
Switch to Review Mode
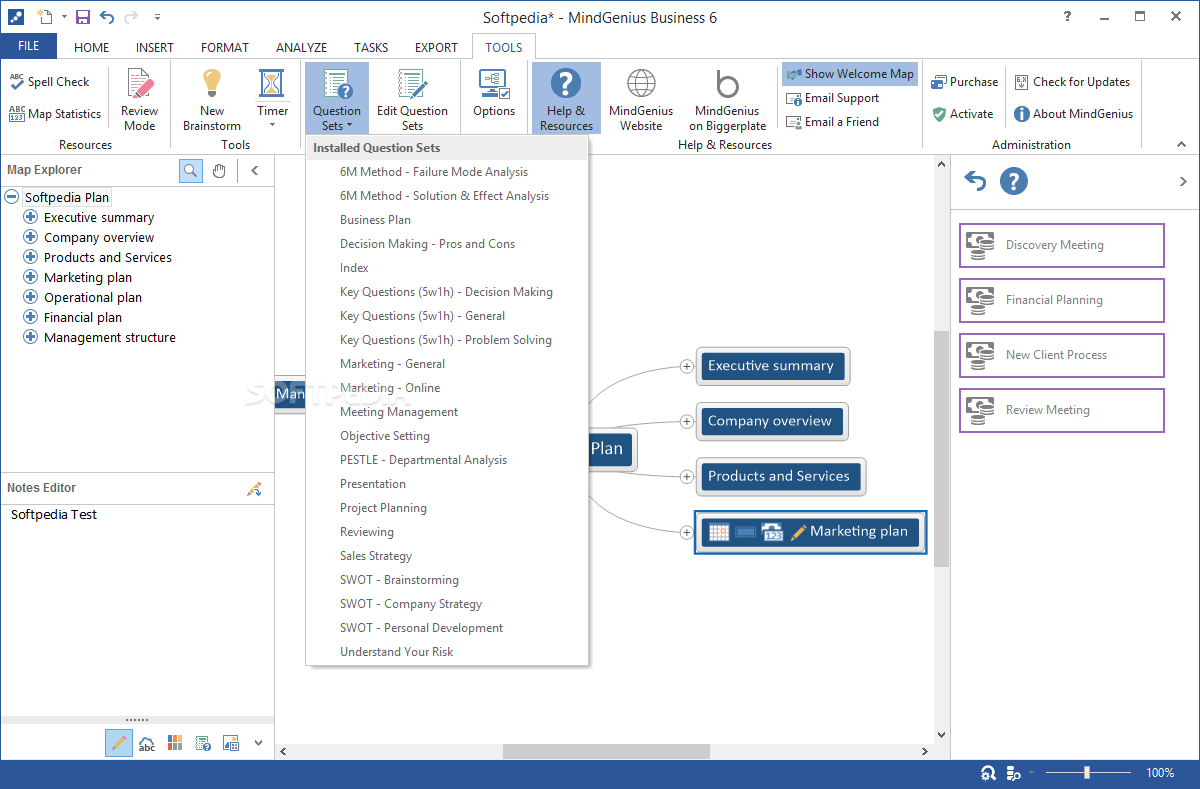point(139,100)
